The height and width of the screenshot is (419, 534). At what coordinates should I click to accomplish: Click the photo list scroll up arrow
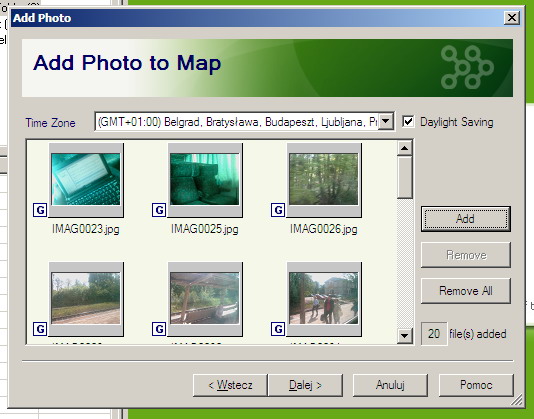(x=405, y=148)
